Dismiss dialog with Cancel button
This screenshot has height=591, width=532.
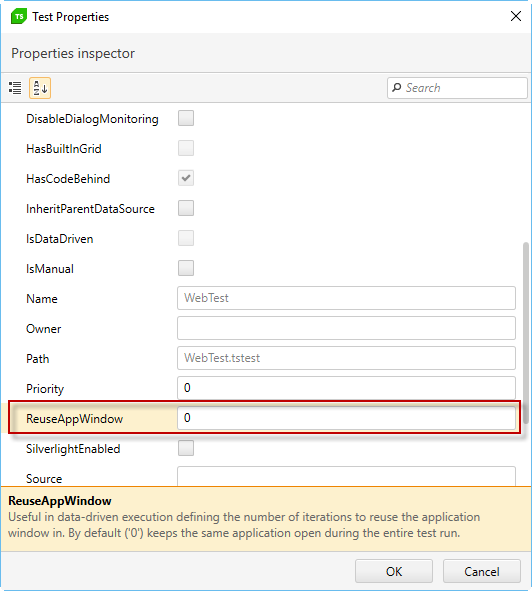(x=481, y=571)
